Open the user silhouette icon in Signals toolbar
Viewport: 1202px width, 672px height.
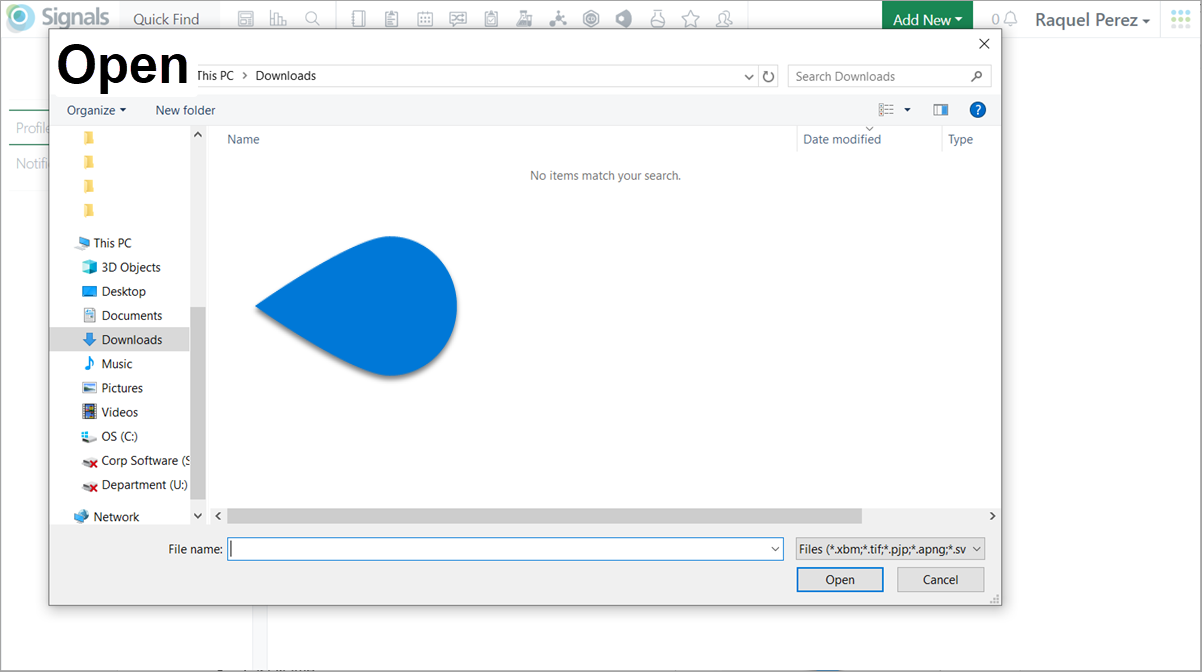(x=724, y=19)
